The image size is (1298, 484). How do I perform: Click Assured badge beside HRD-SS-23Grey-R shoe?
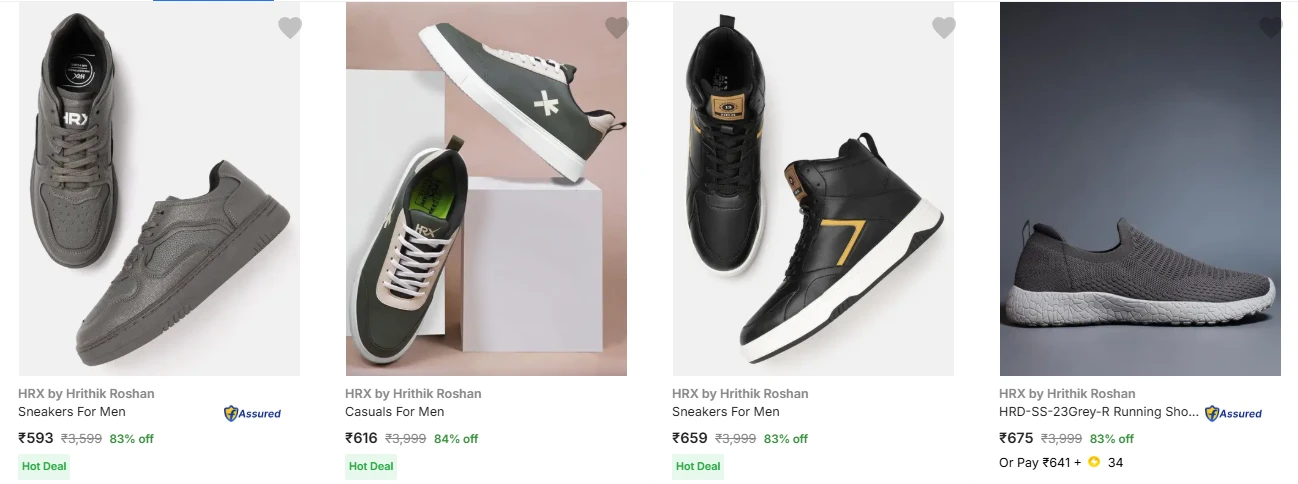click(1233, 413)
